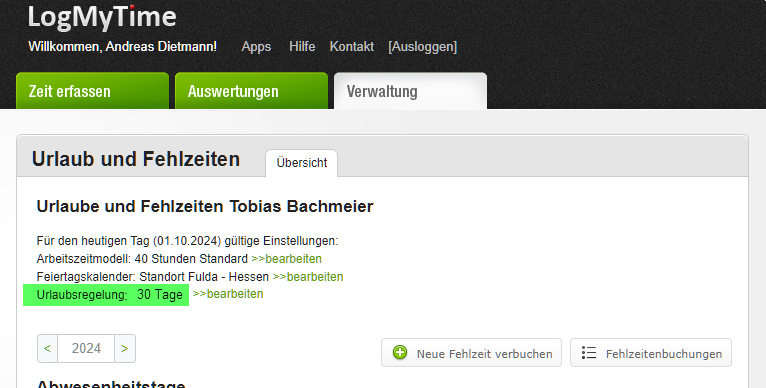The image size is (766, 388).
Task: Click the list icon for Fehlzeitenbuchungen
Action: click(x=589, y=353)
